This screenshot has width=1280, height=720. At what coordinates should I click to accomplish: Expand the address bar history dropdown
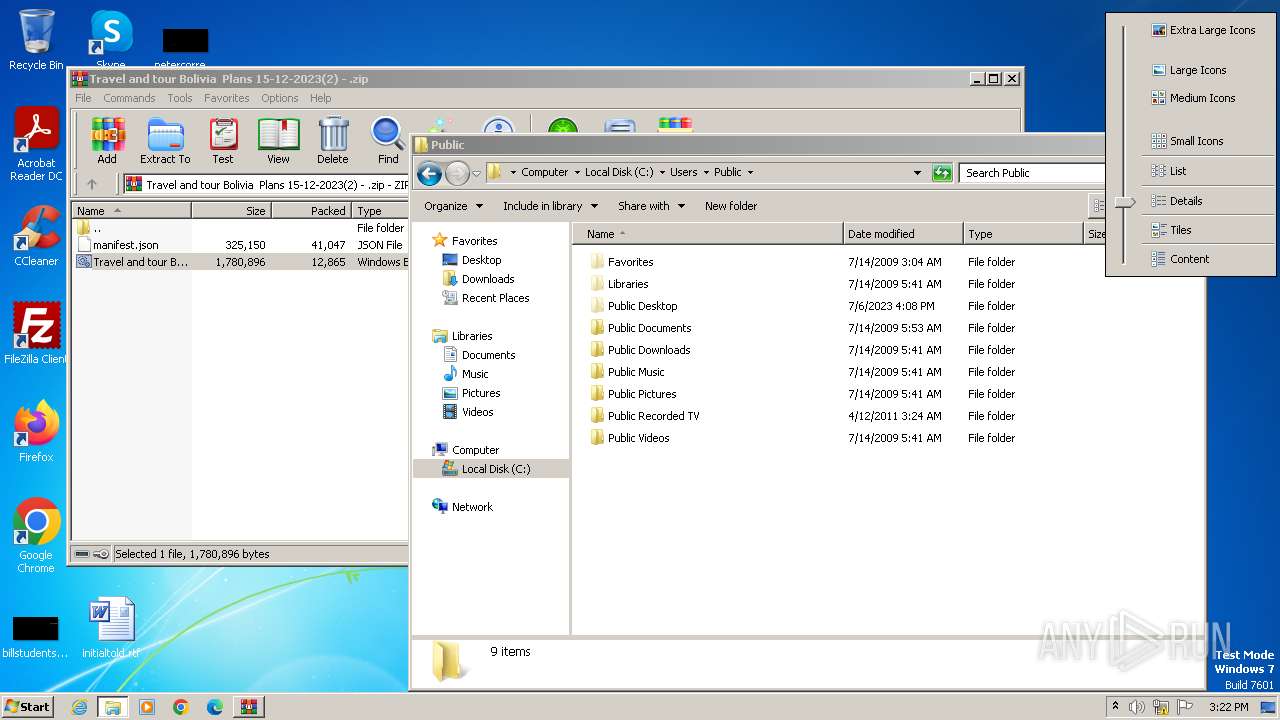point(917,173)
